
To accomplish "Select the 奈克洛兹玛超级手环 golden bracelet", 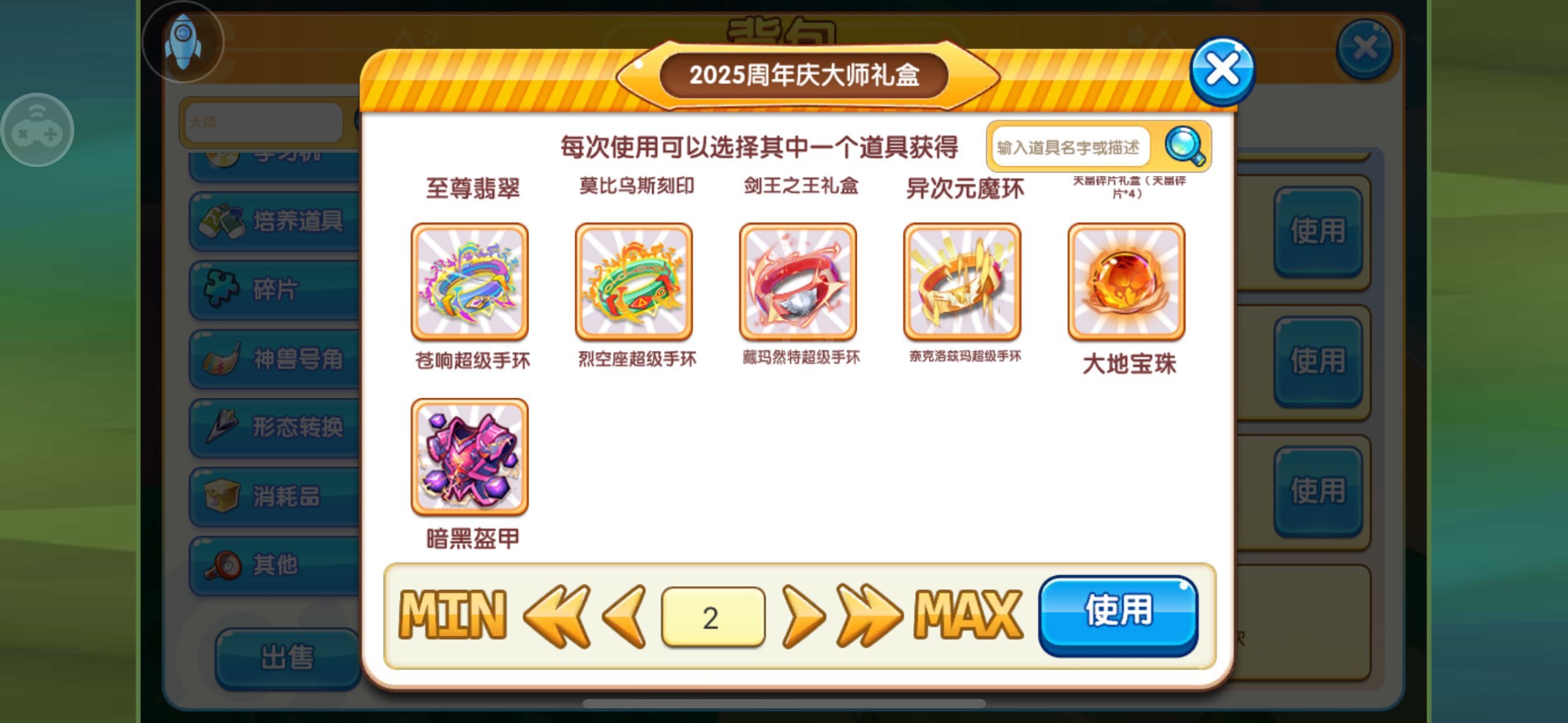I will click(962, 281).
